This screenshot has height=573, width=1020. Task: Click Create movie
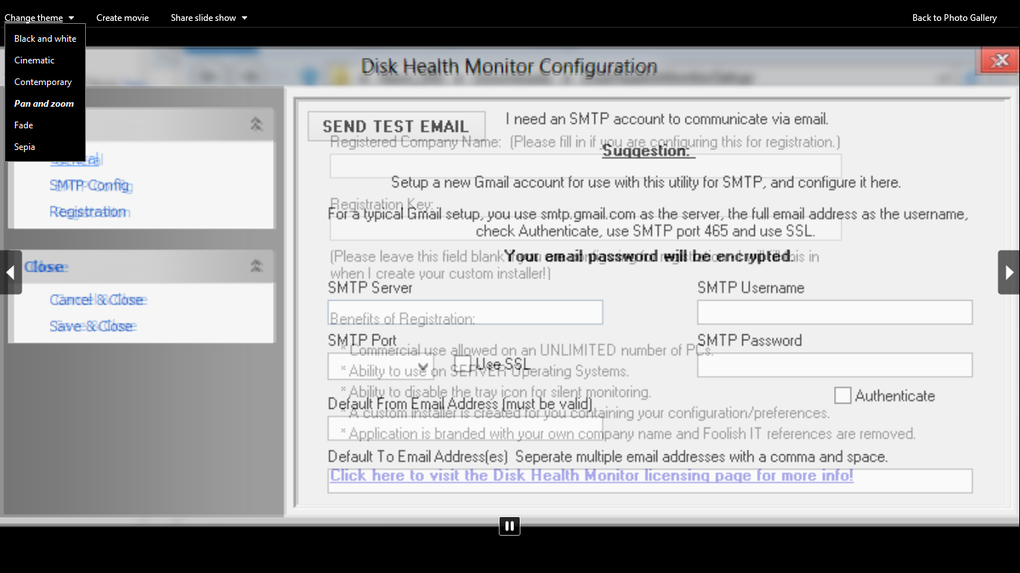pos(122,18)
